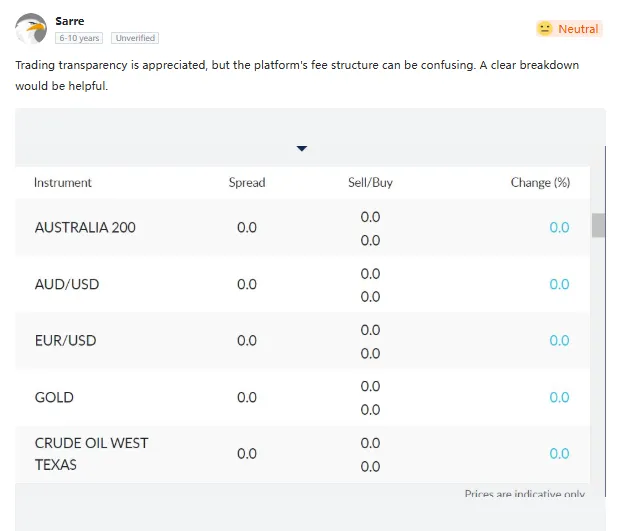Click the blue change value for GOLD
The image size is (623, 531).
(x=559, y=397)
